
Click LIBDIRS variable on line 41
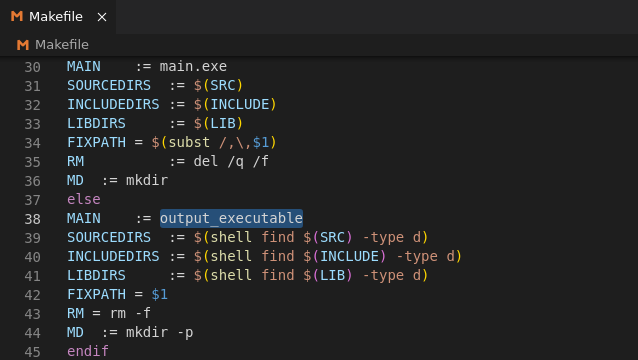96,275
